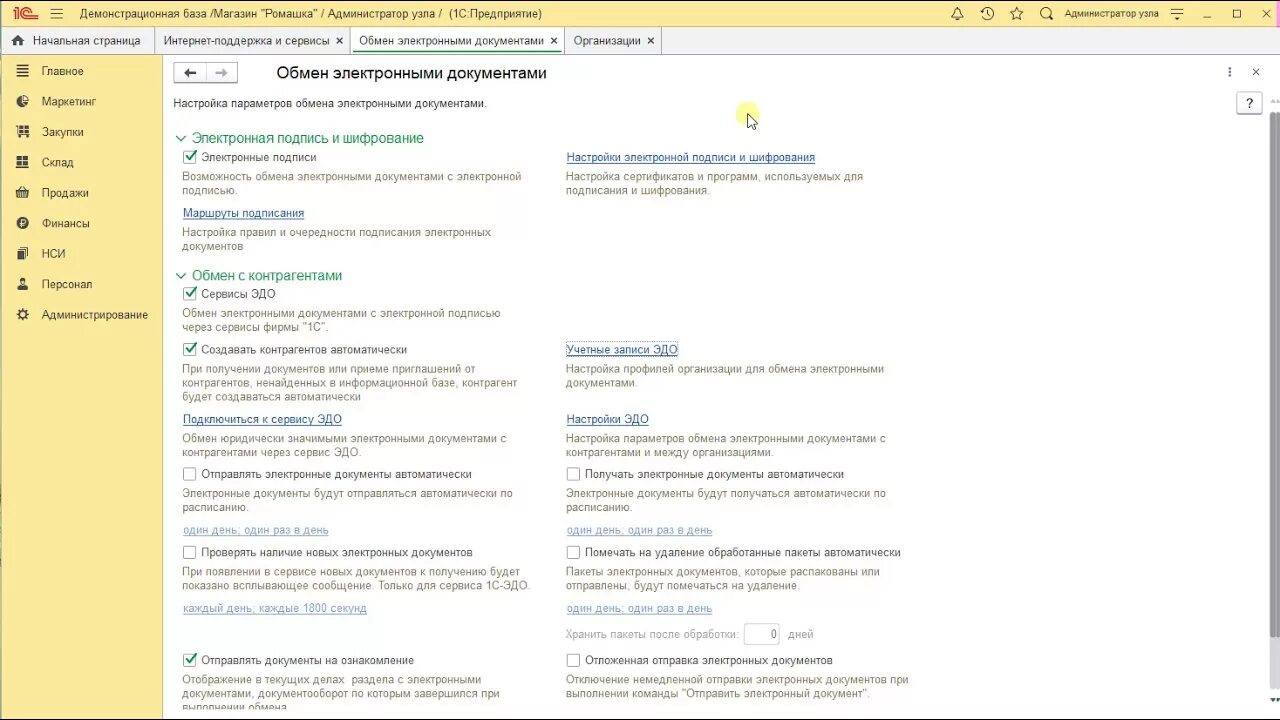Close the Обмен электронными документами tab
1280x720 pixels.
click(x=554, y=41)
